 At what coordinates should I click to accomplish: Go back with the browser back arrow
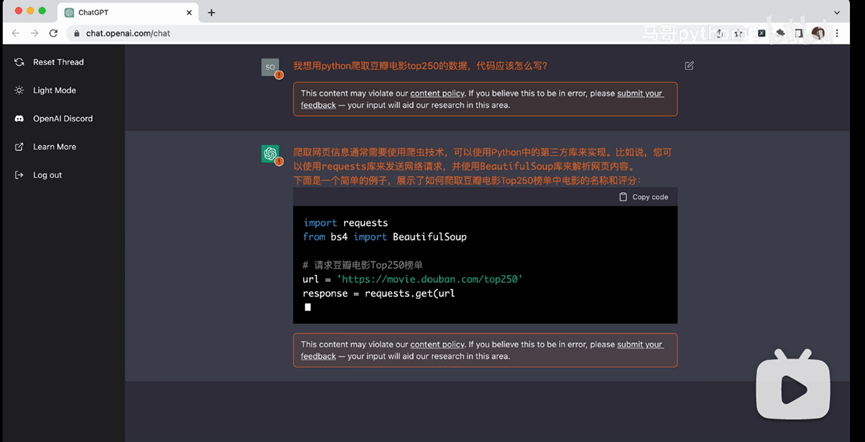[x=15, y=33]
